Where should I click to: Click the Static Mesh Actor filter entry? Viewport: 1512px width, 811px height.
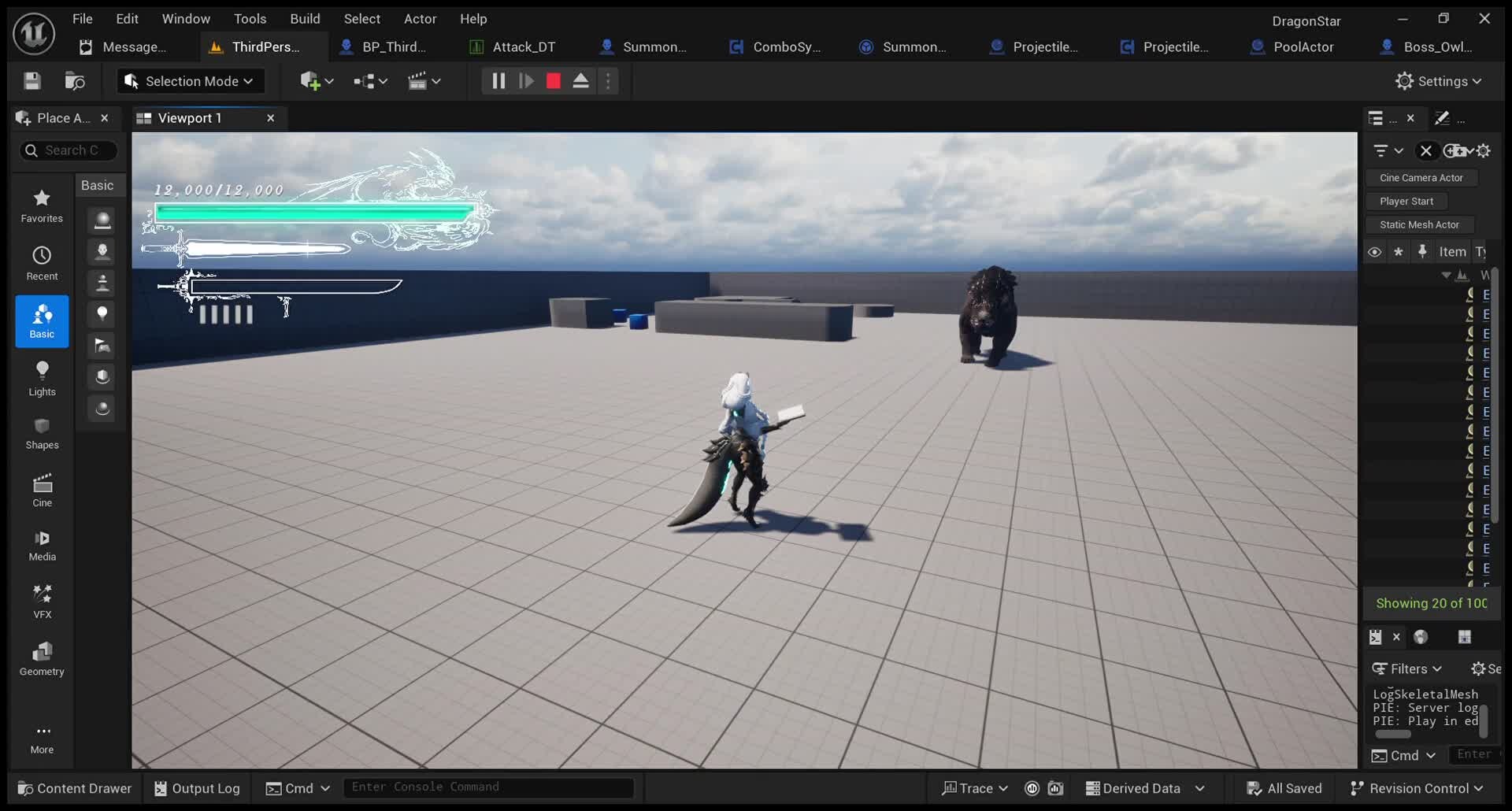(x=1420, y=224)
